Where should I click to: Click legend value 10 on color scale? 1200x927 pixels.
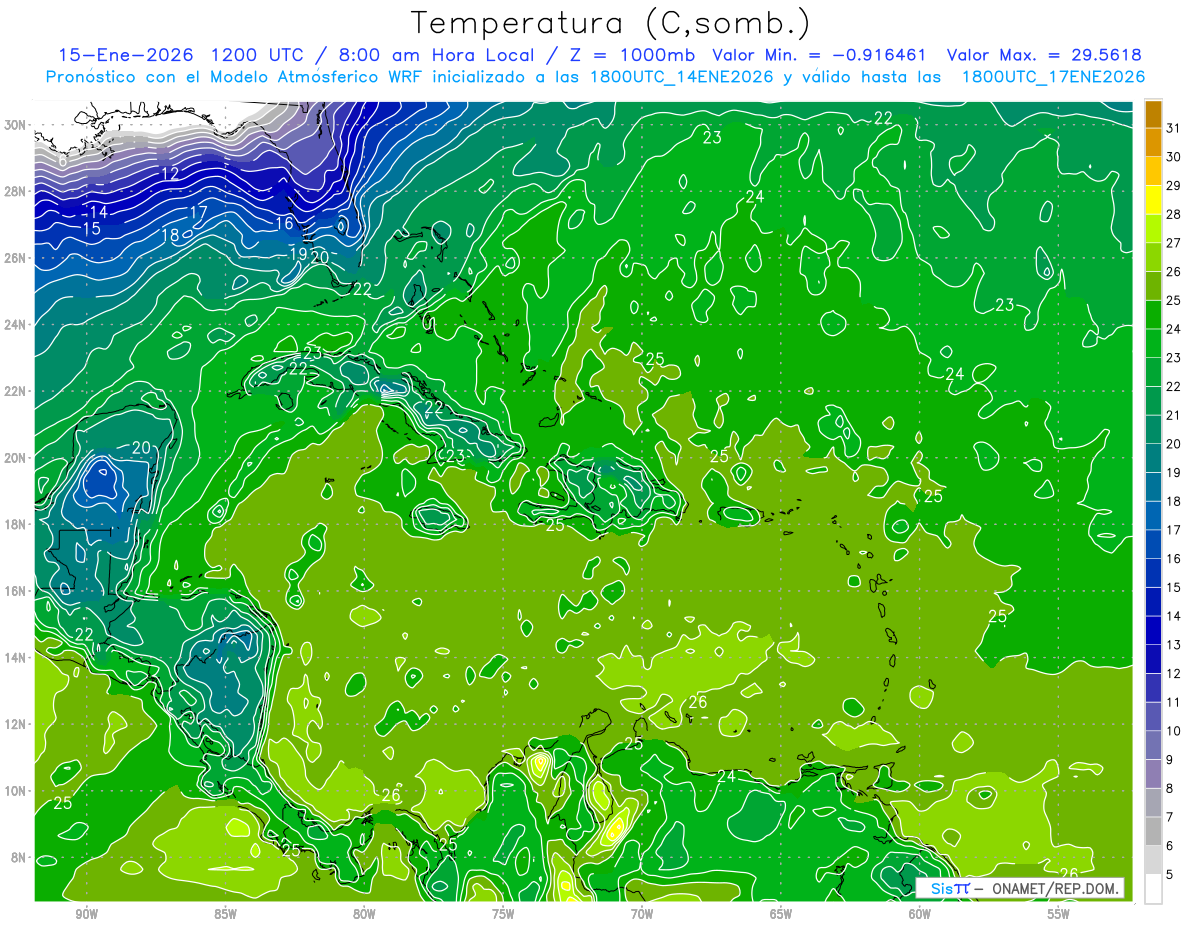pyautogui.click(x=1173, y=730)
